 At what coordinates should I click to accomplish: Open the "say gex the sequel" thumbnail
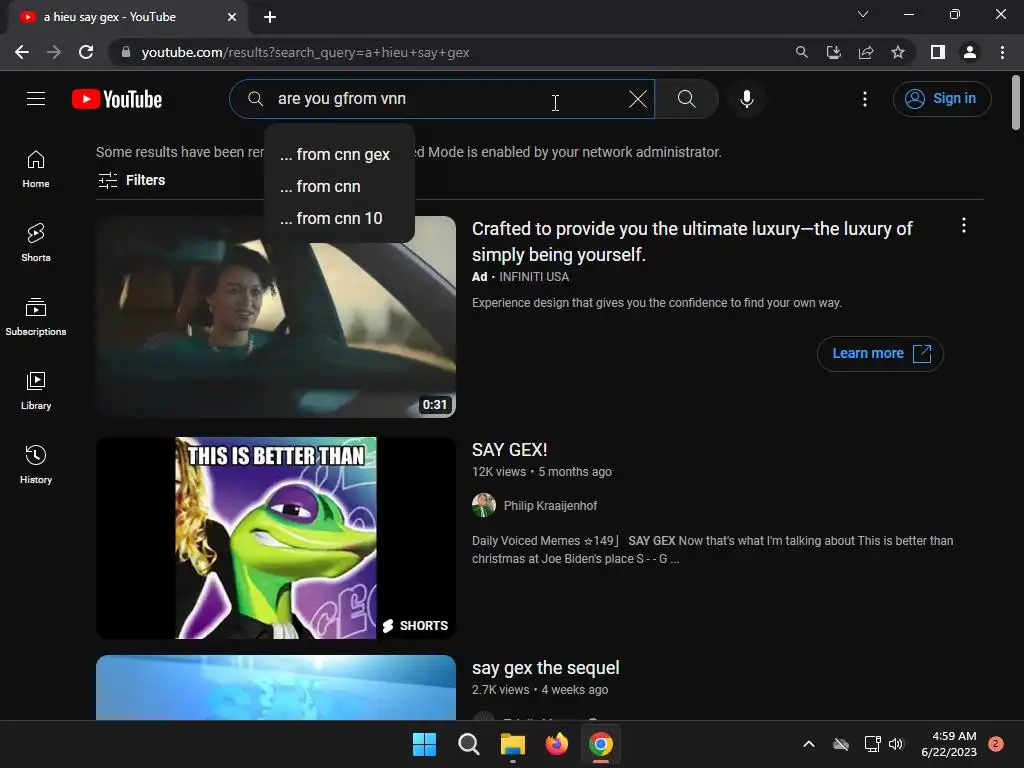(x=276, y=688)
